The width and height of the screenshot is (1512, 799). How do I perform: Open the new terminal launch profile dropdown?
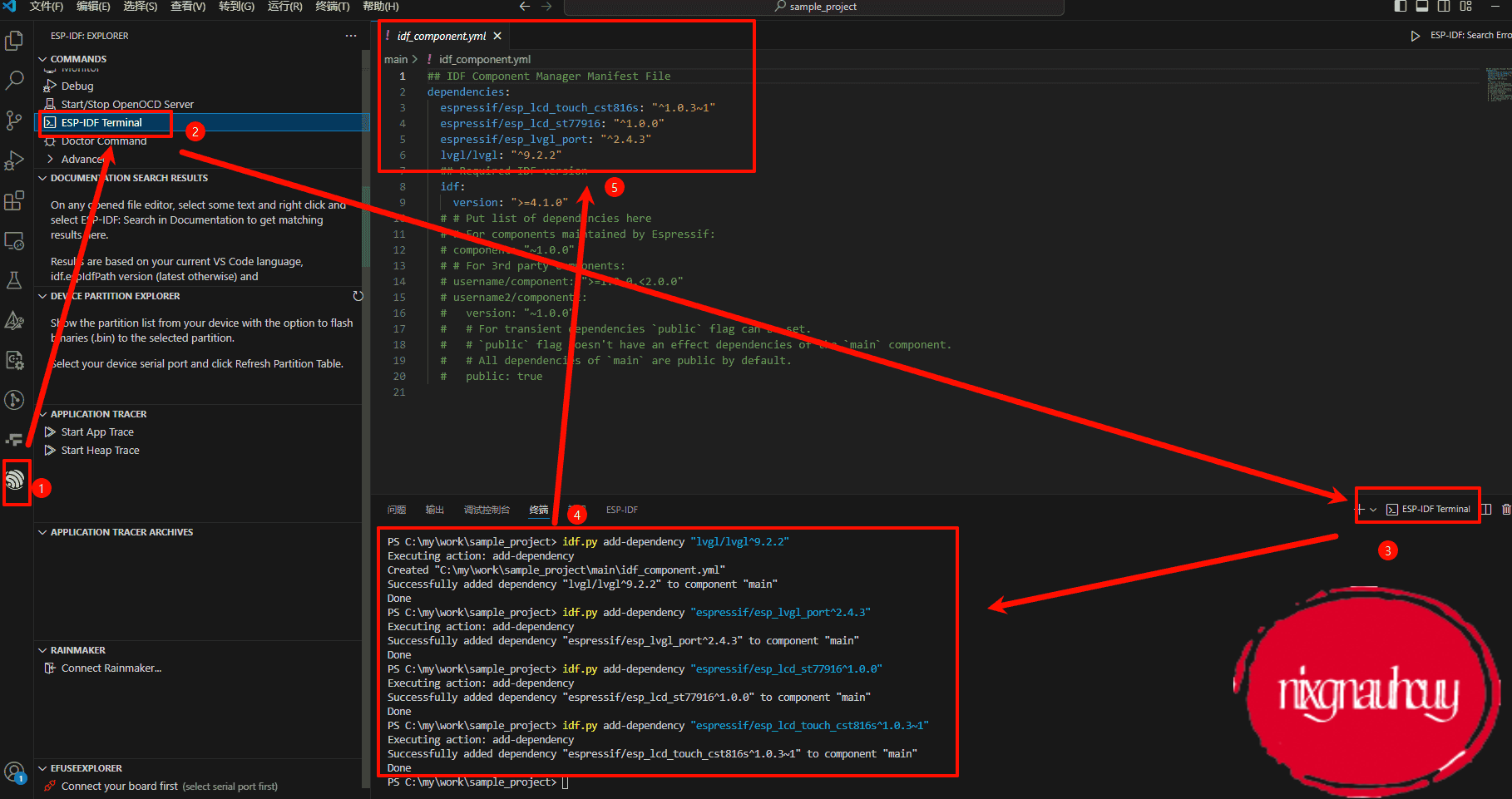(x=1373, y=510)
